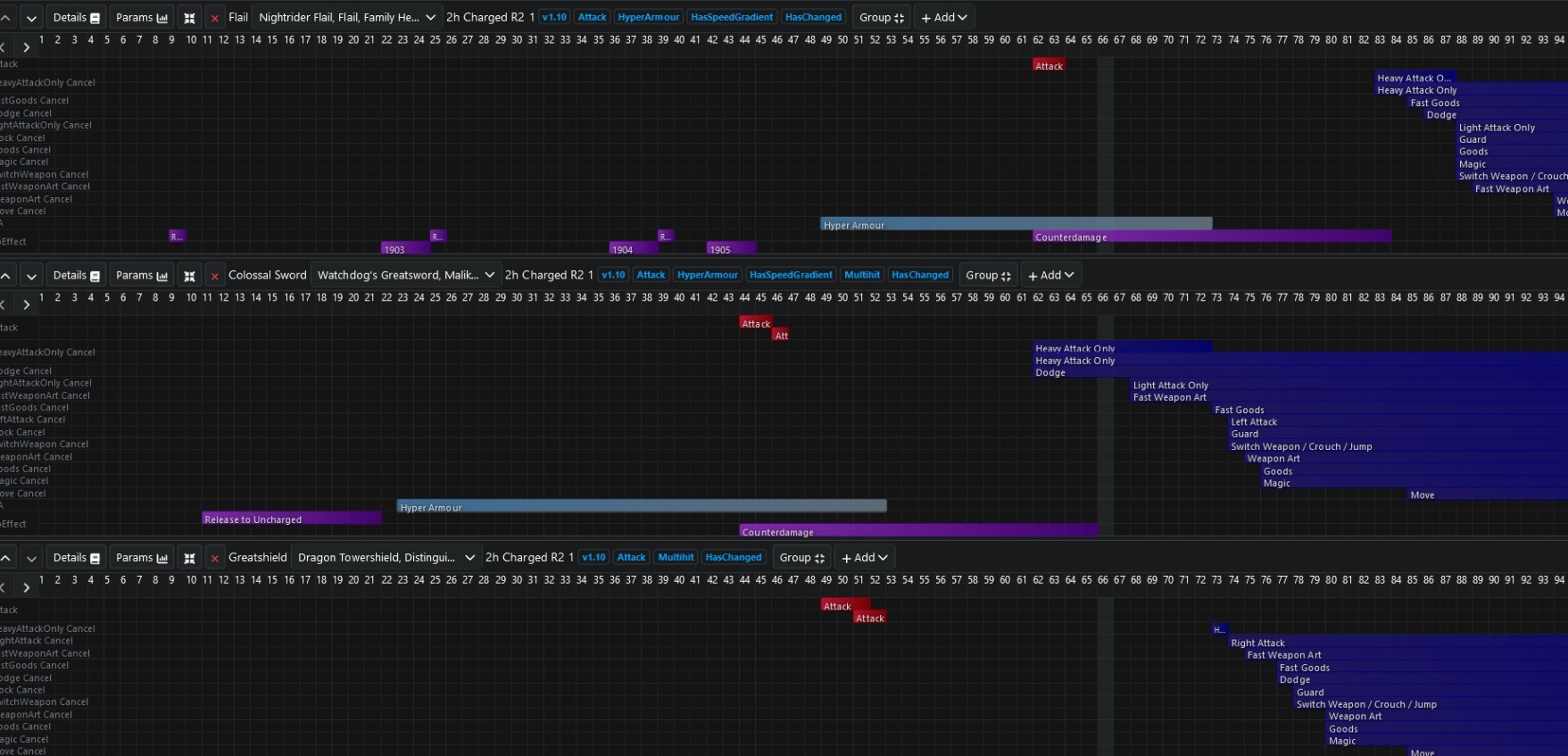
Task: Click the up chevron in Colossal Sword header
Action: (x=5, y=276)
